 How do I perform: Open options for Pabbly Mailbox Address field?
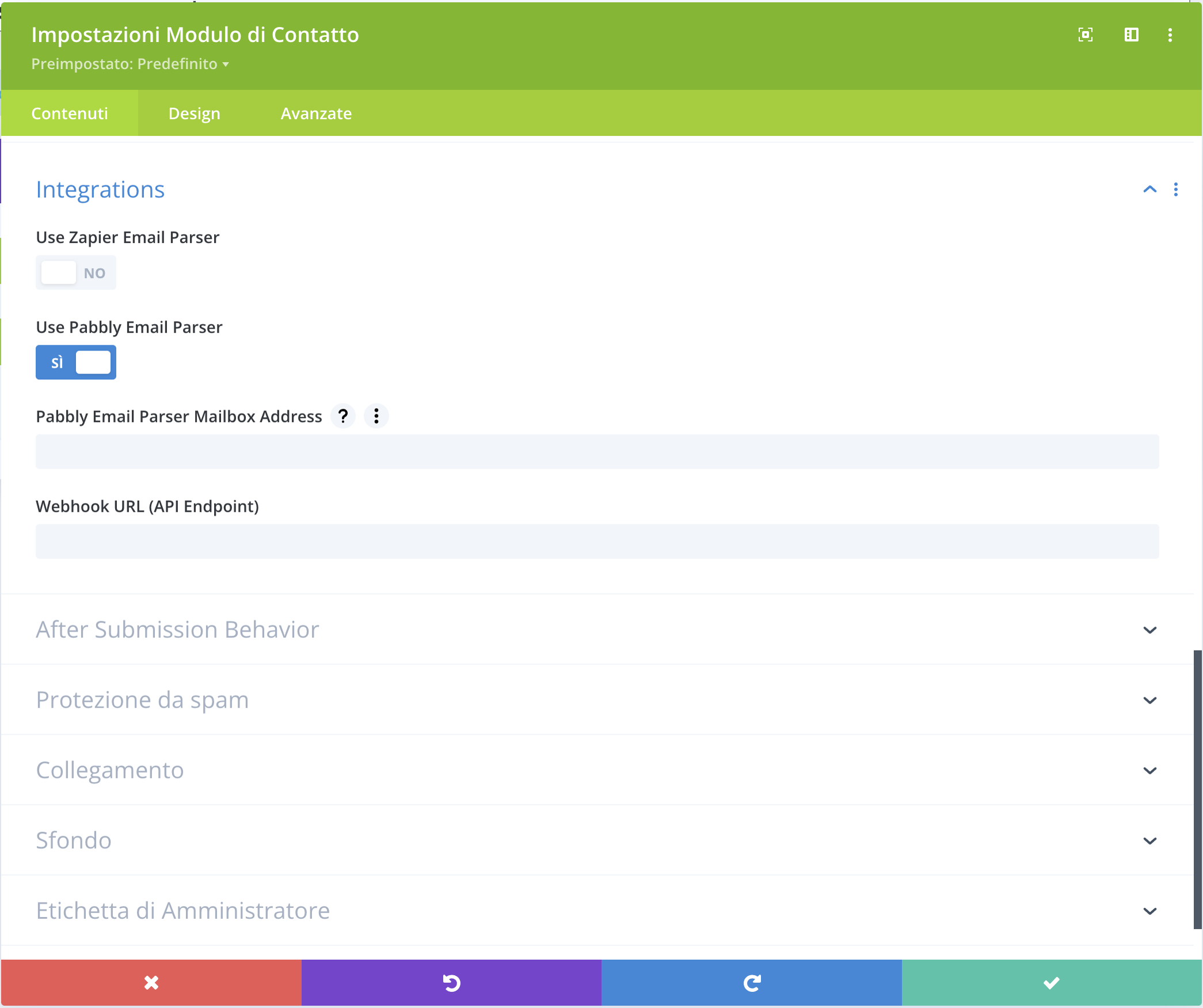point(376,416)
